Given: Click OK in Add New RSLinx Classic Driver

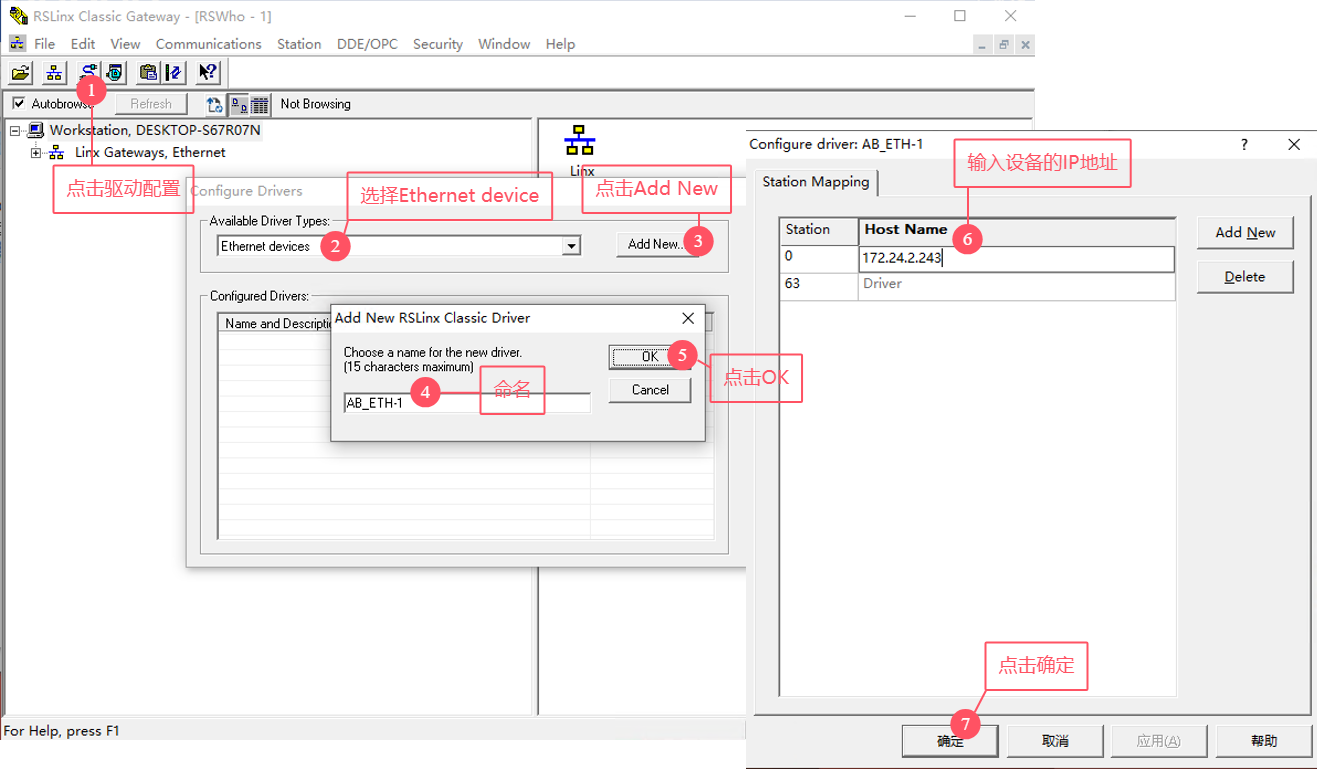Looking at the screenshot, I should click(650, 356).
